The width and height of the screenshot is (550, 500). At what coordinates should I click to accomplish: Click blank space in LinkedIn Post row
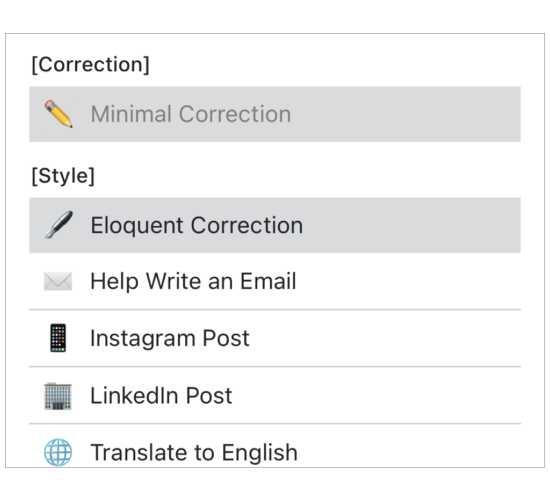tap(375, 395)
